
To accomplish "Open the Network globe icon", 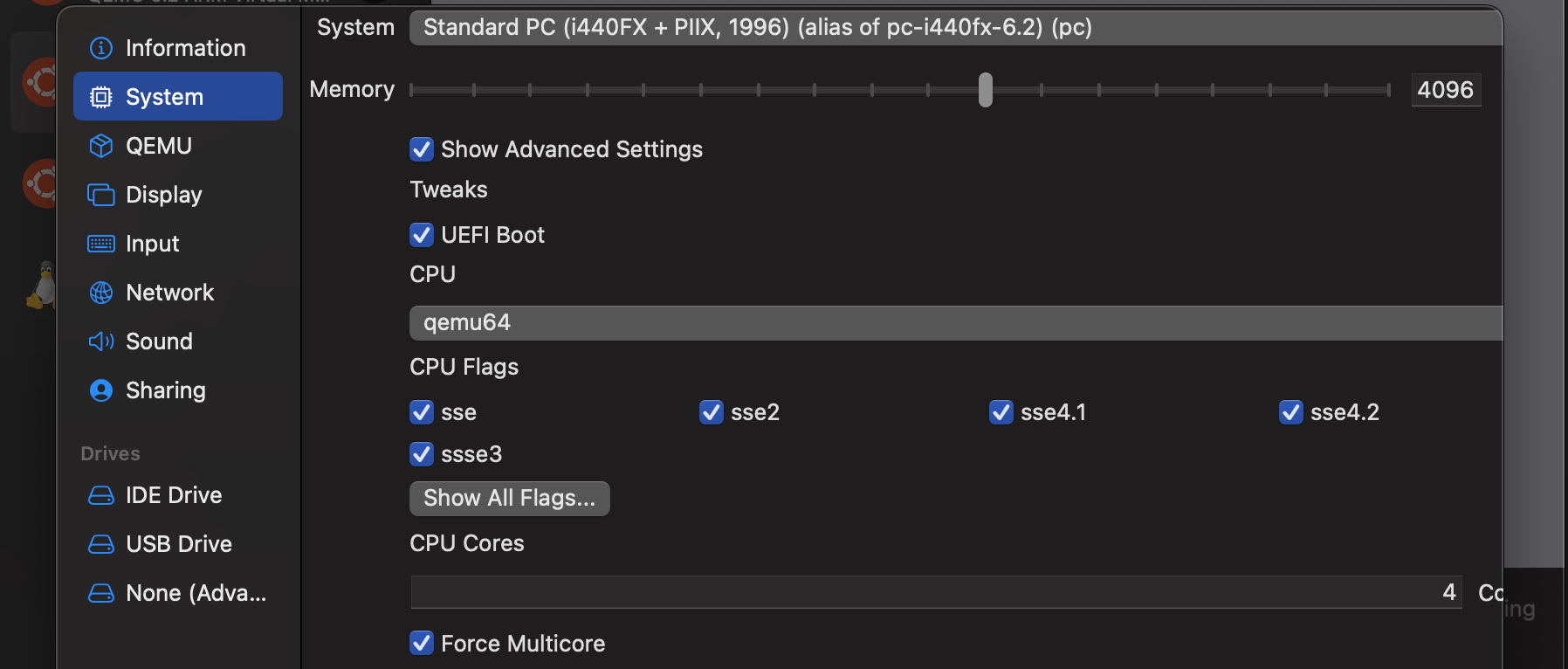I will [x=101, y=293].
